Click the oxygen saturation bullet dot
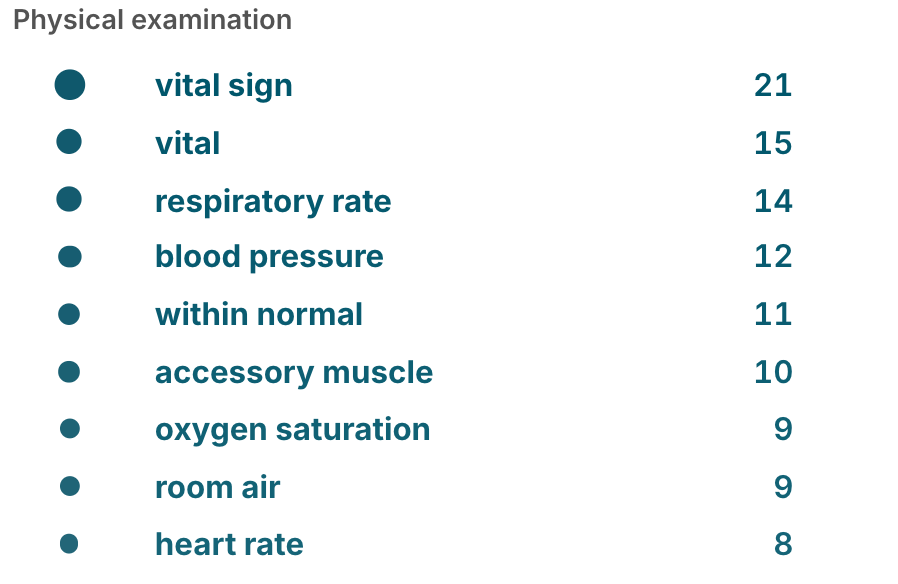This screenshot has height=584, width=898. click(x=70, y=428)
